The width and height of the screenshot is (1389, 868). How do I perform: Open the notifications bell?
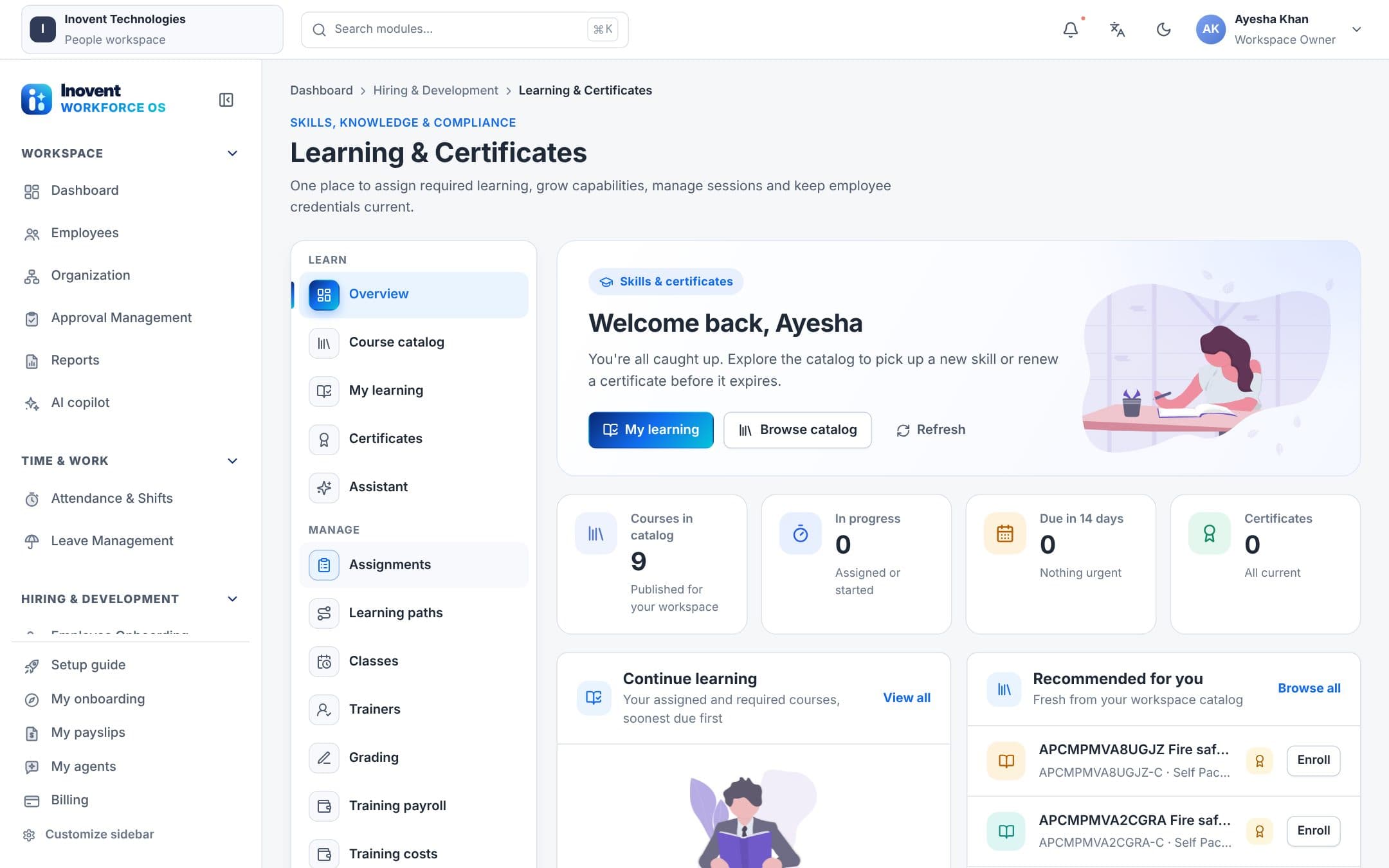point(1070,30)
